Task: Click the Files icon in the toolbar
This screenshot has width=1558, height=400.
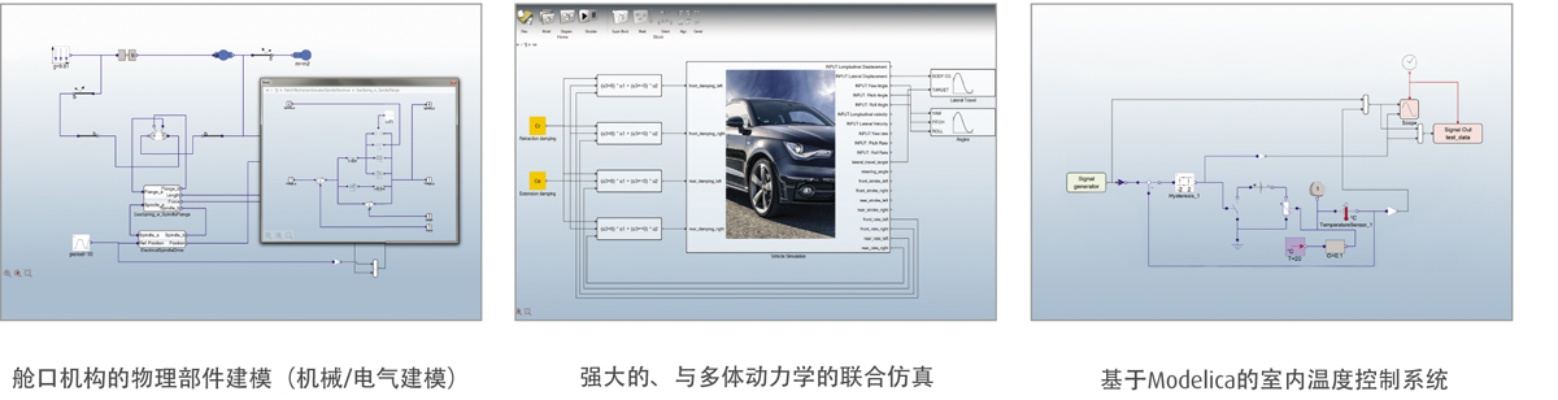Action: pos(524,17)
